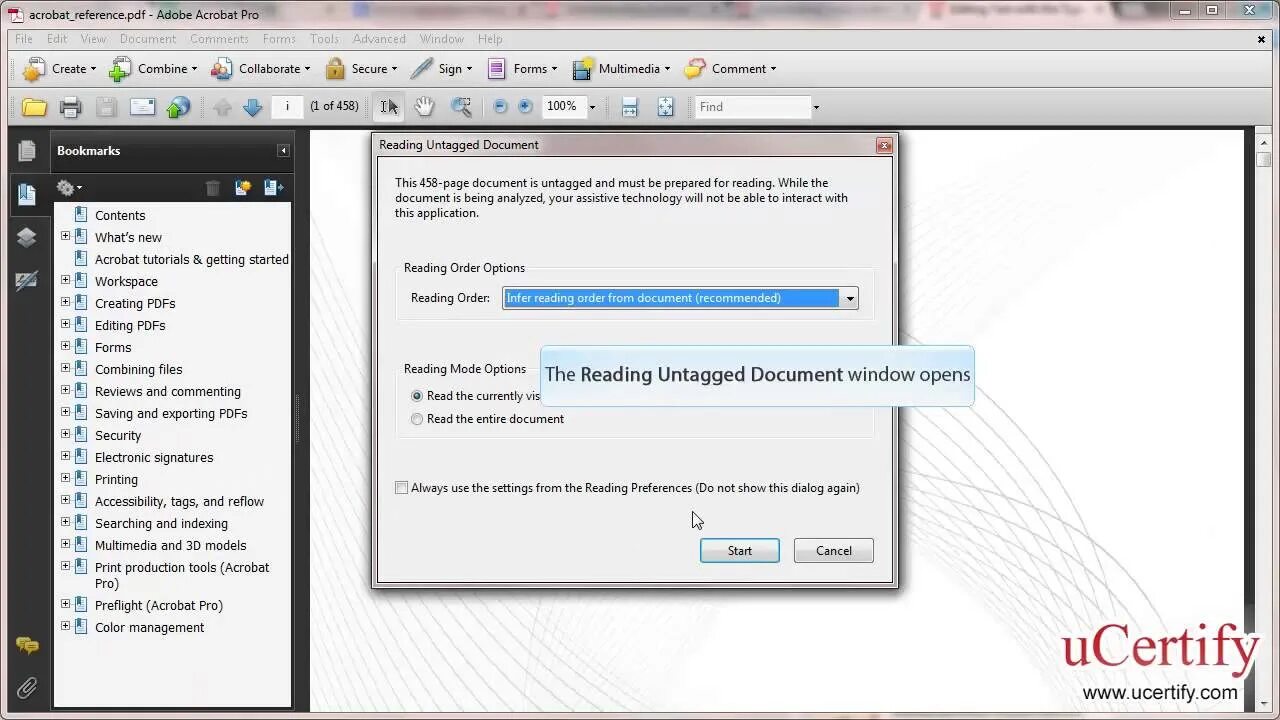Image resolution: width=1280 pixels, height=720 pixels.
Task: Delete bookmark with trash icon
Action: [212, 188]
